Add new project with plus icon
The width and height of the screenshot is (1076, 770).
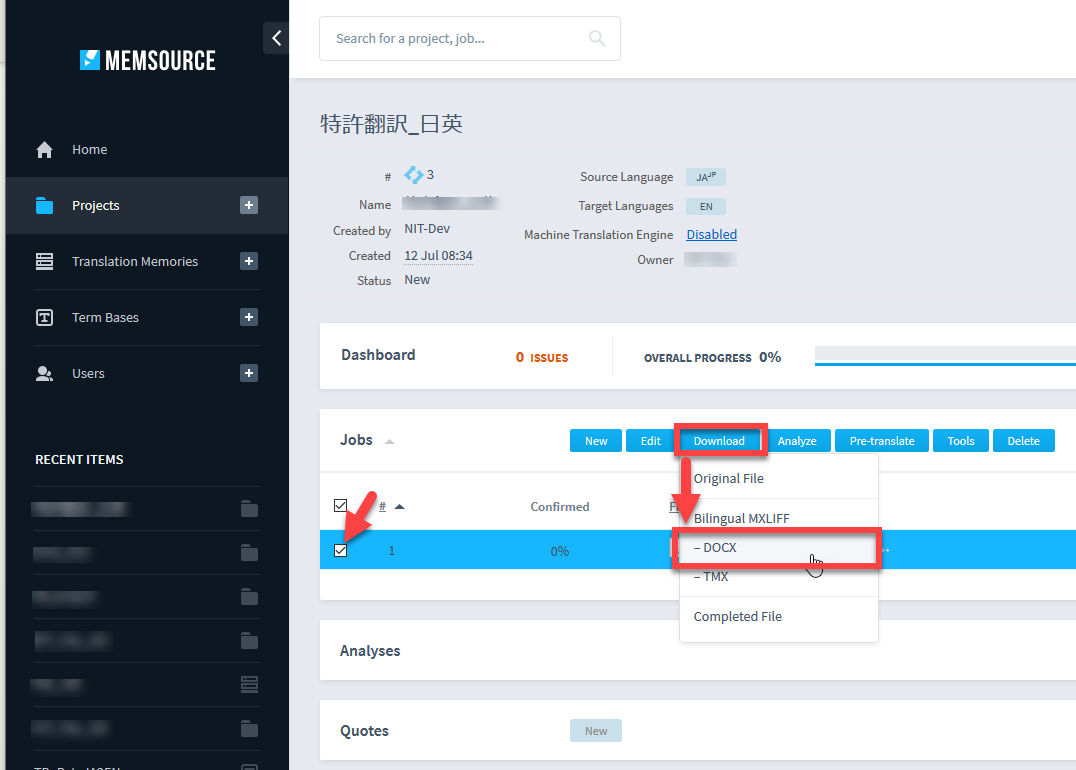coord(249,205)
